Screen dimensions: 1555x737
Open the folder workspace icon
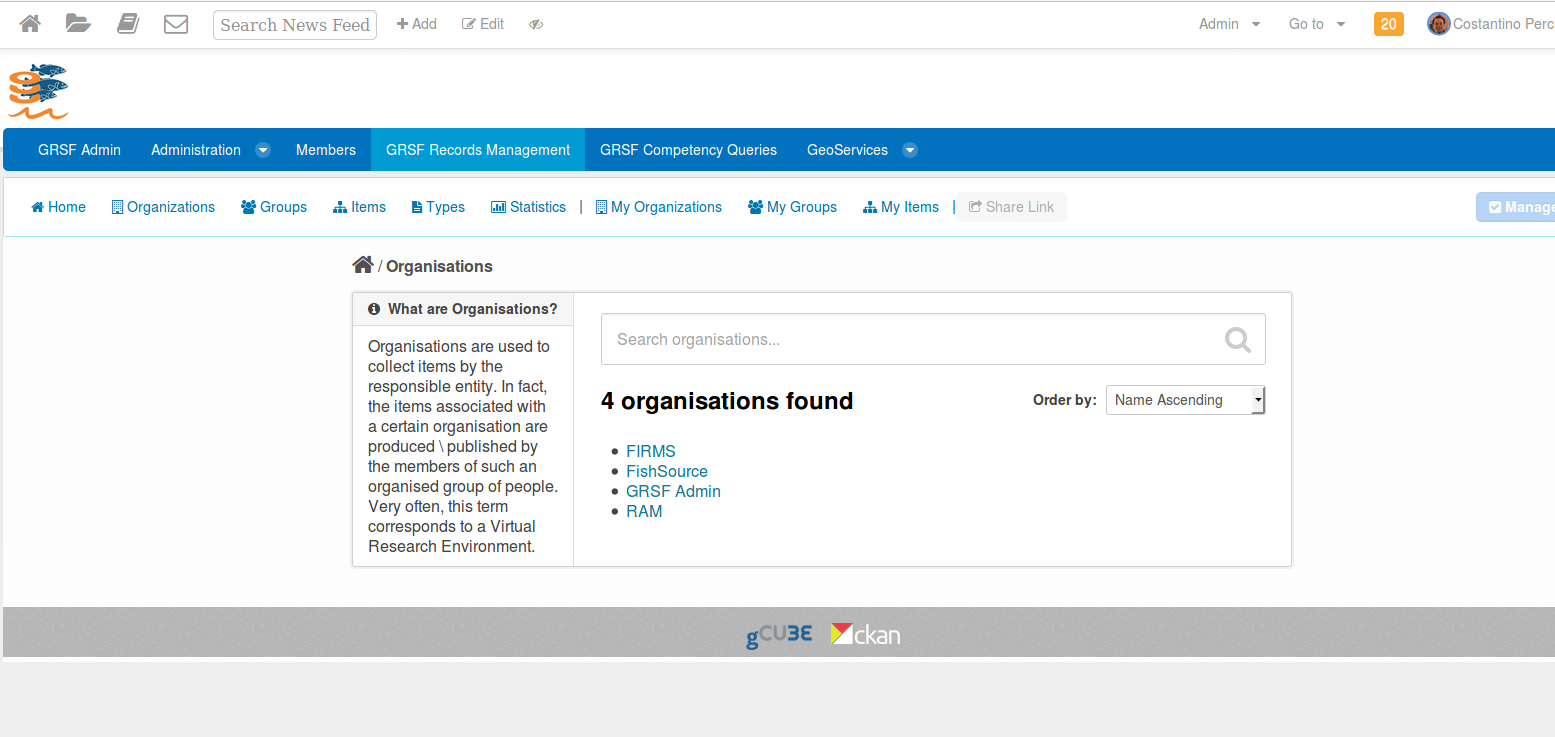coord(78,24)
